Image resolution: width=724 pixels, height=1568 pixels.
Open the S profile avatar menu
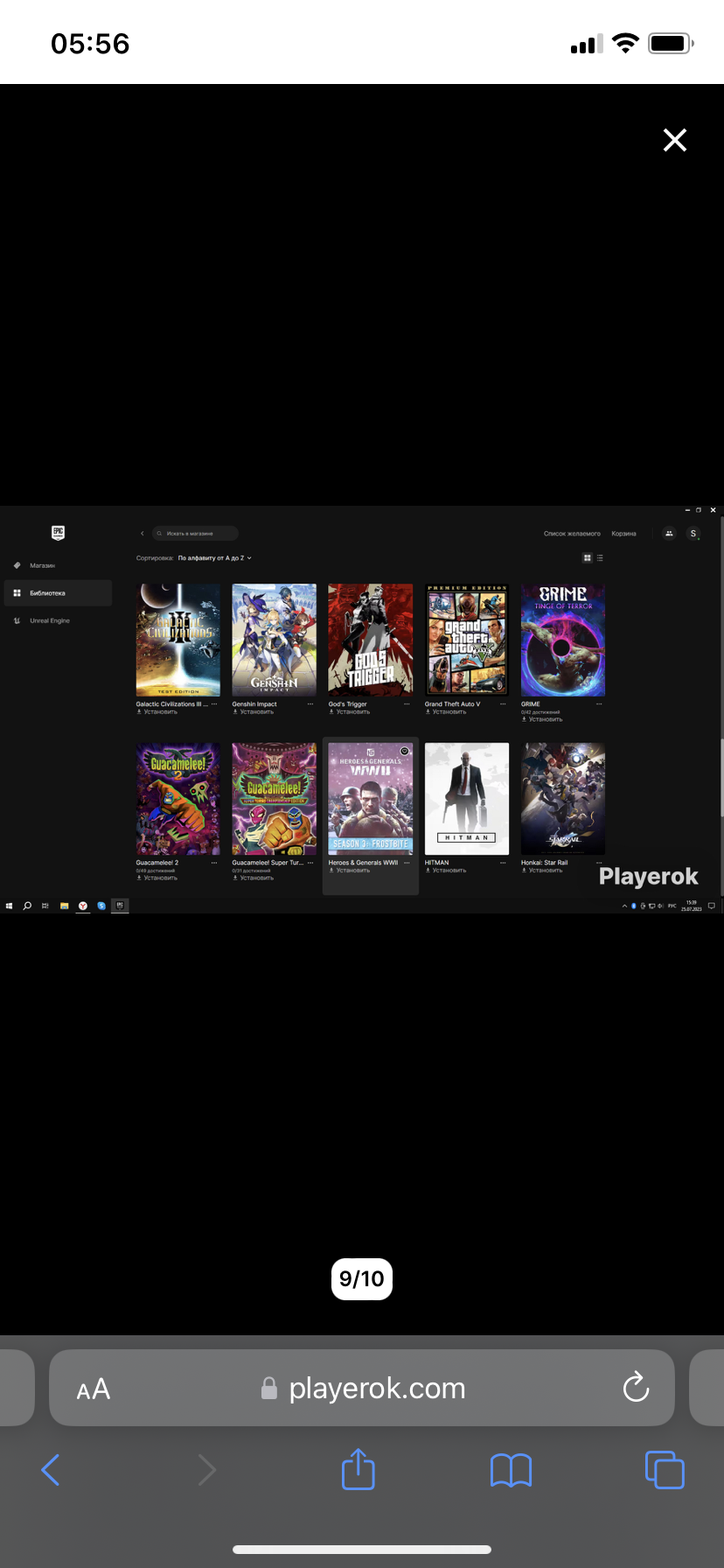coord(693,533)
